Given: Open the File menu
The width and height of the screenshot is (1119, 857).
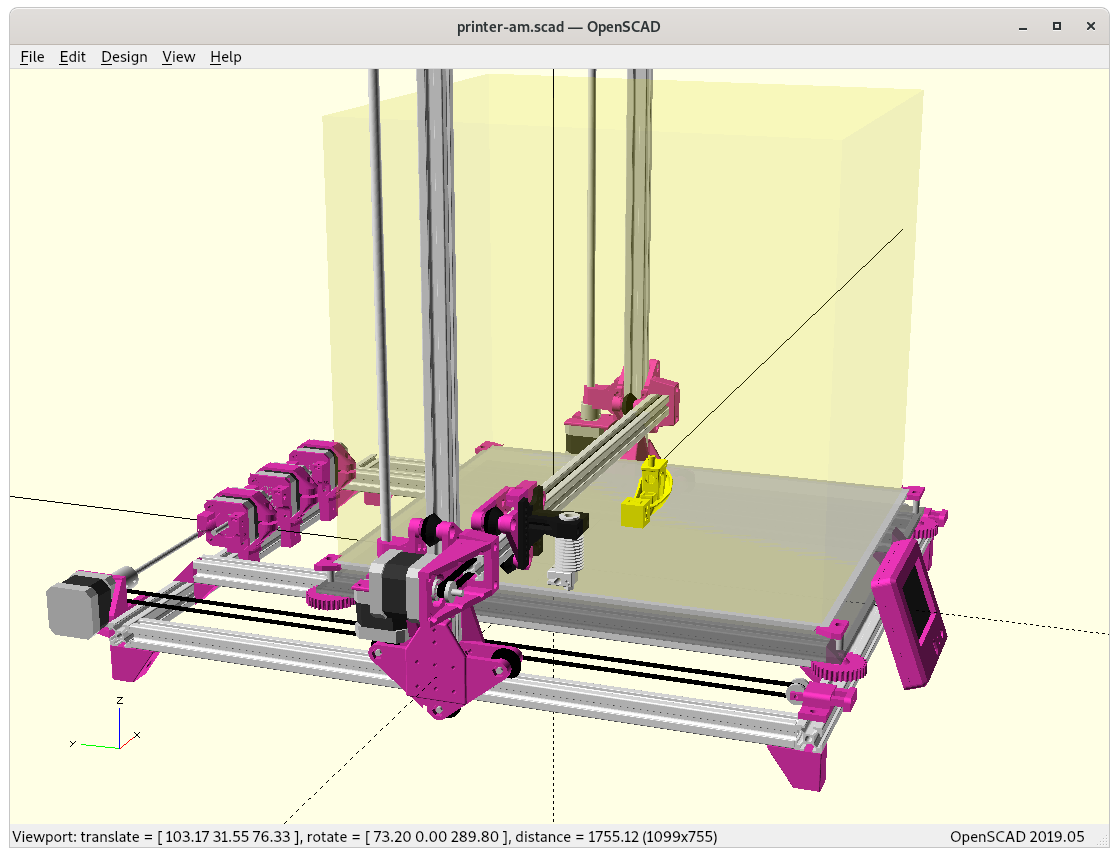Looking at the screenshot, I should click(32, 57).
